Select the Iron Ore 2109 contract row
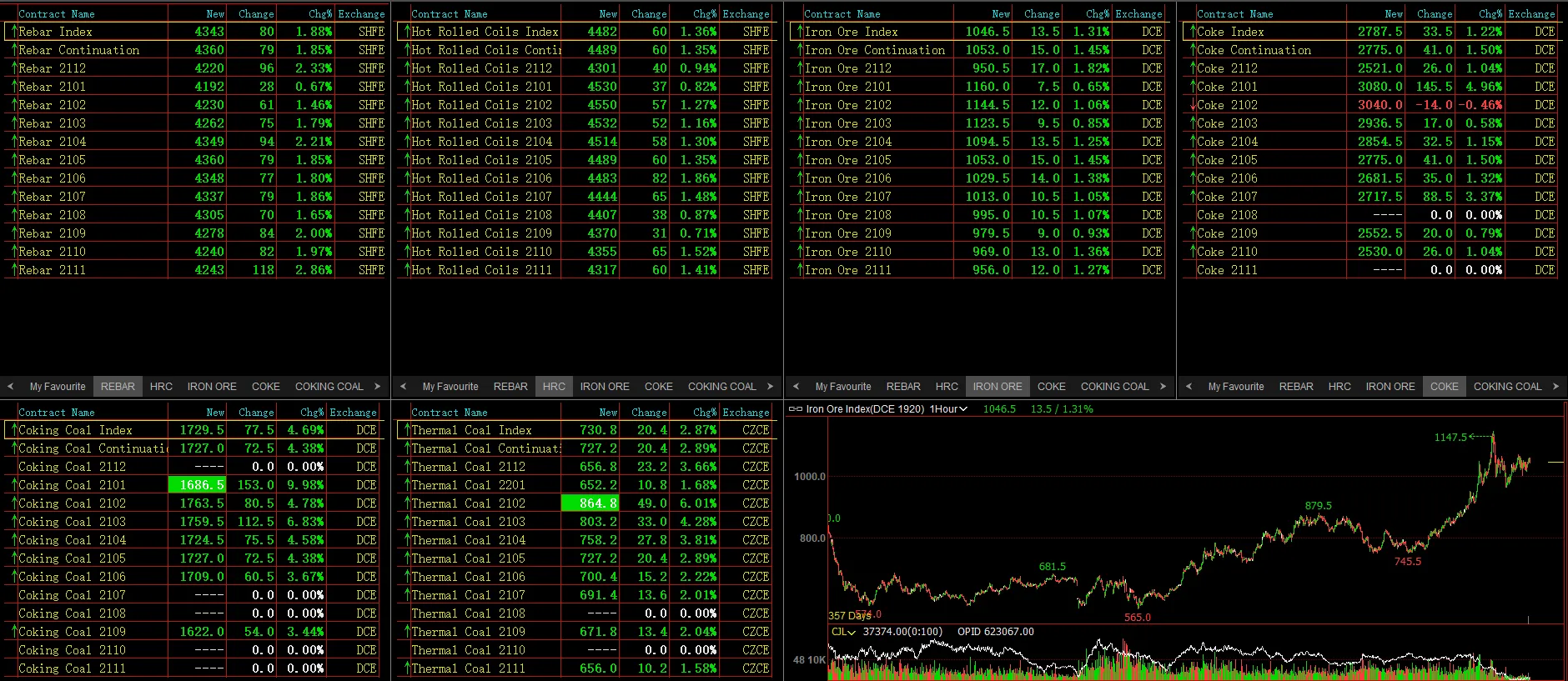Viewport: 1568px width, 681px height. (977, 233)
